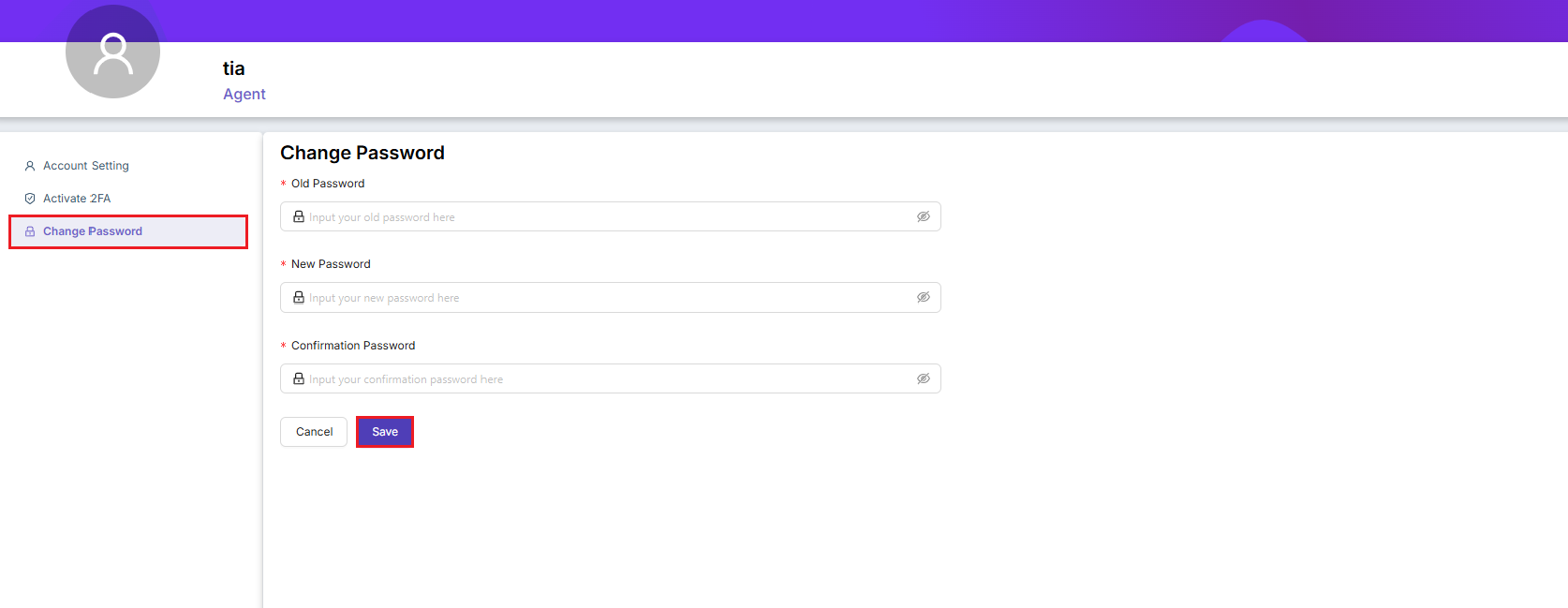Image resolution: width=1568 pixels, height=608 pixels.
Task: Click the lock icon in the sidebar
Action: coord(30,231)
